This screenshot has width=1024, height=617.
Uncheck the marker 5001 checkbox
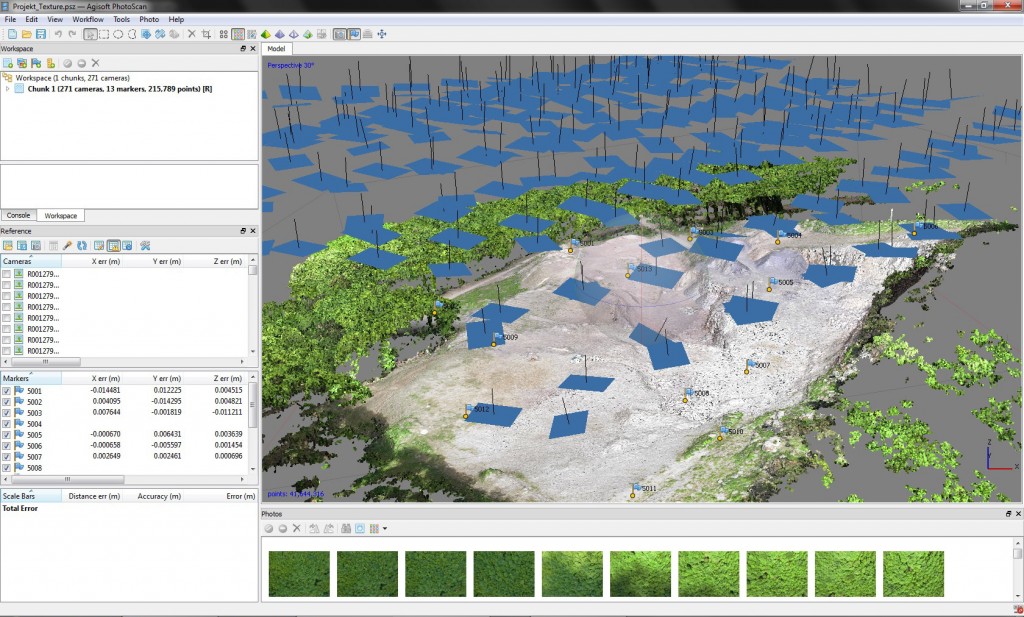pyautogui.click(x=7, y=391)
